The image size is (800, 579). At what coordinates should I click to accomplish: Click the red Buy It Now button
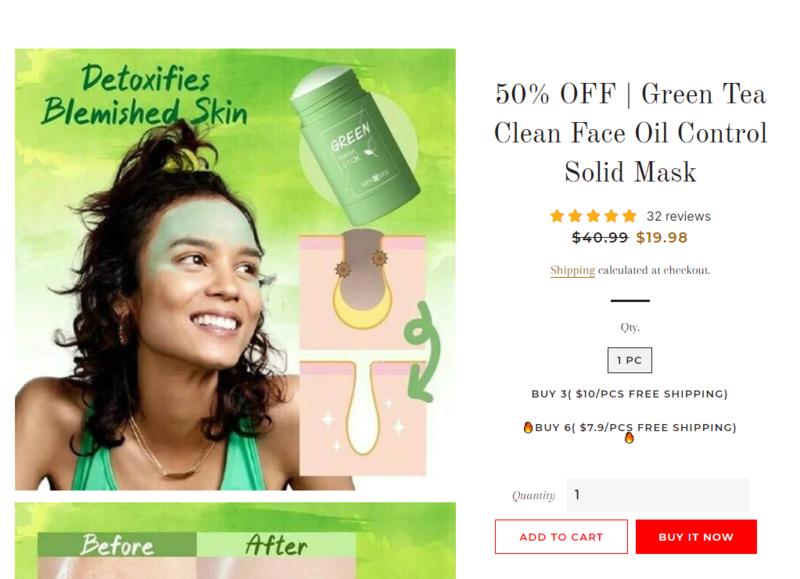click(696, 537)
